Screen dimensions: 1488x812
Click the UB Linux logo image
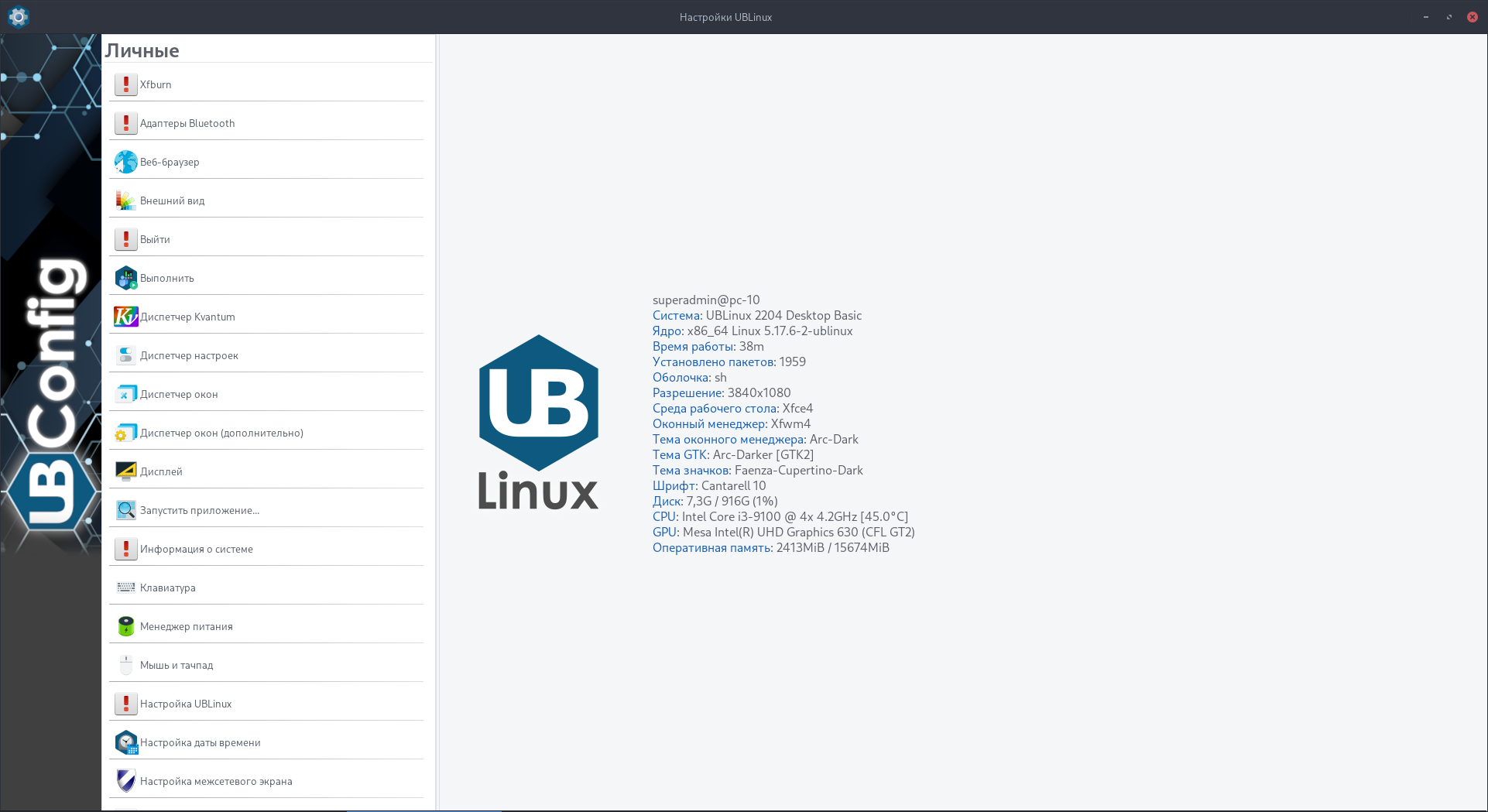point(538,423)
